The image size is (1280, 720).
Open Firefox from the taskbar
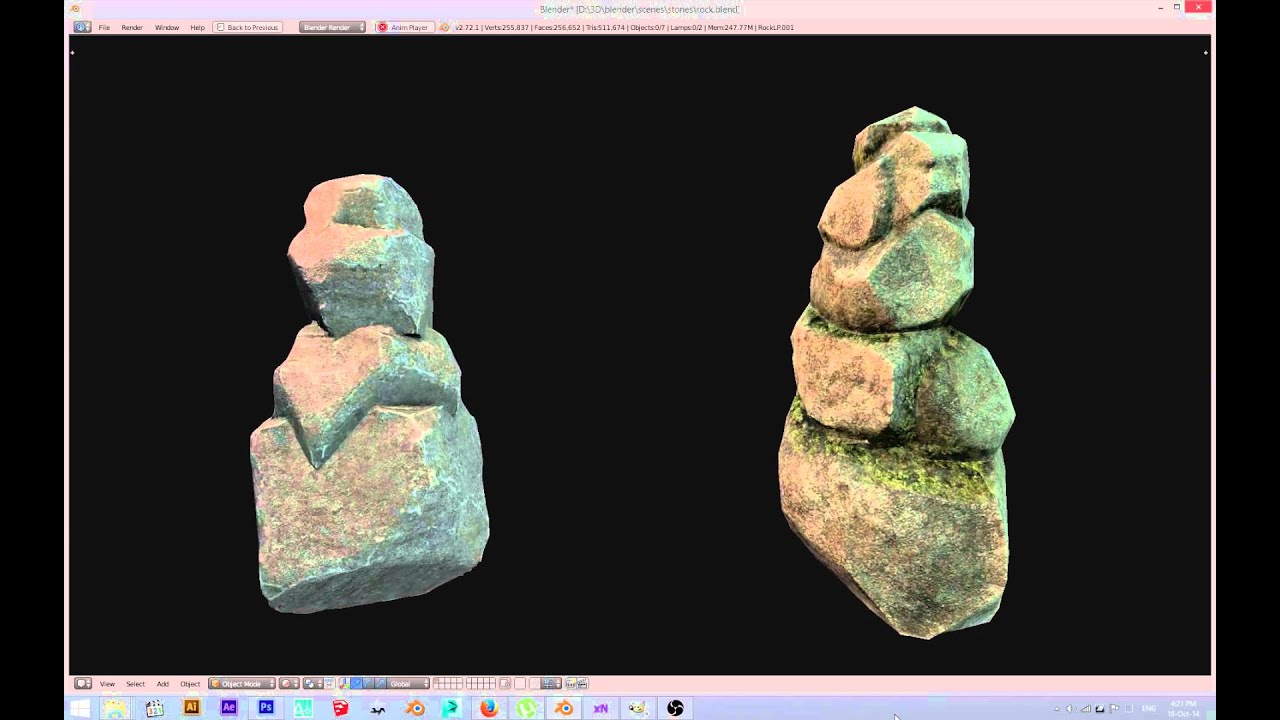coord(488,708)
